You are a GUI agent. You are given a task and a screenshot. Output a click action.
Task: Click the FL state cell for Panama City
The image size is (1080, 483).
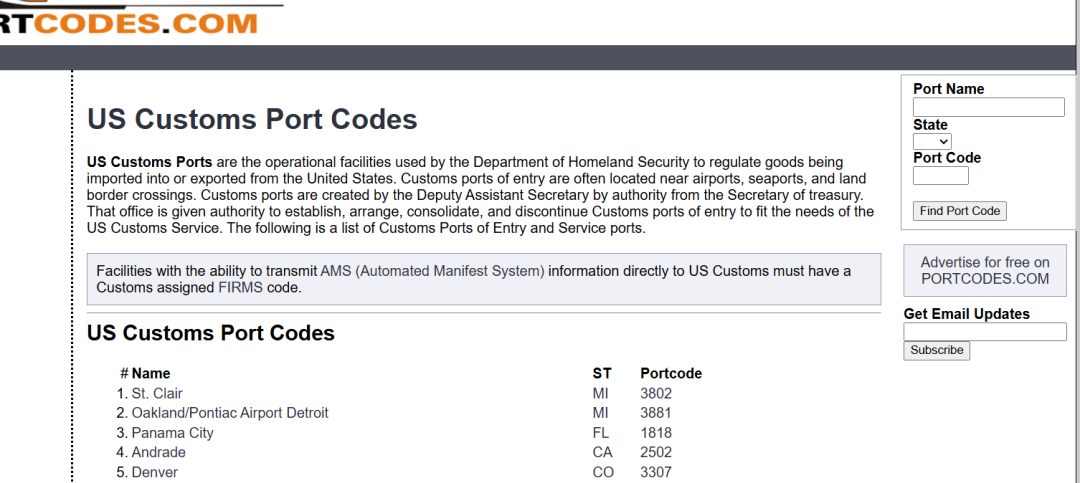pyautogui.click(x=602, y=433)
